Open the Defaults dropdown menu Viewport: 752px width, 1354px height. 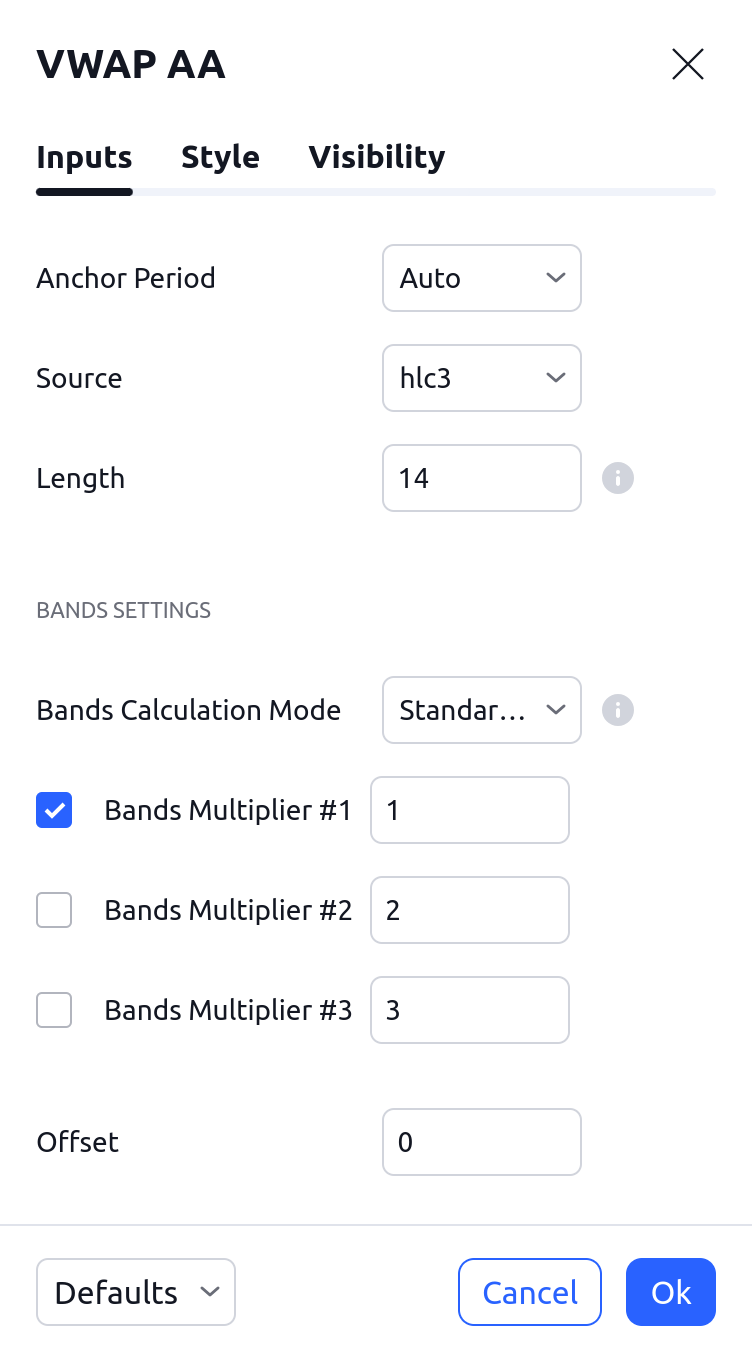pos(135,1292)
